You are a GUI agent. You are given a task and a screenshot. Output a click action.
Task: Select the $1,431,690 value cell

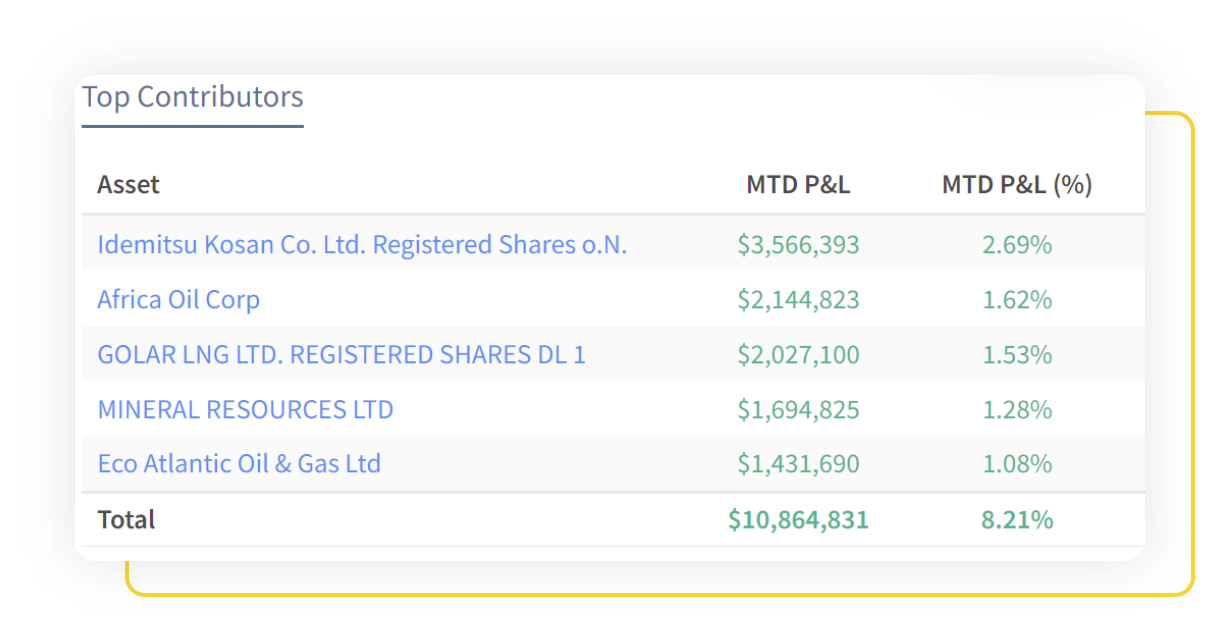click(798, 464)
